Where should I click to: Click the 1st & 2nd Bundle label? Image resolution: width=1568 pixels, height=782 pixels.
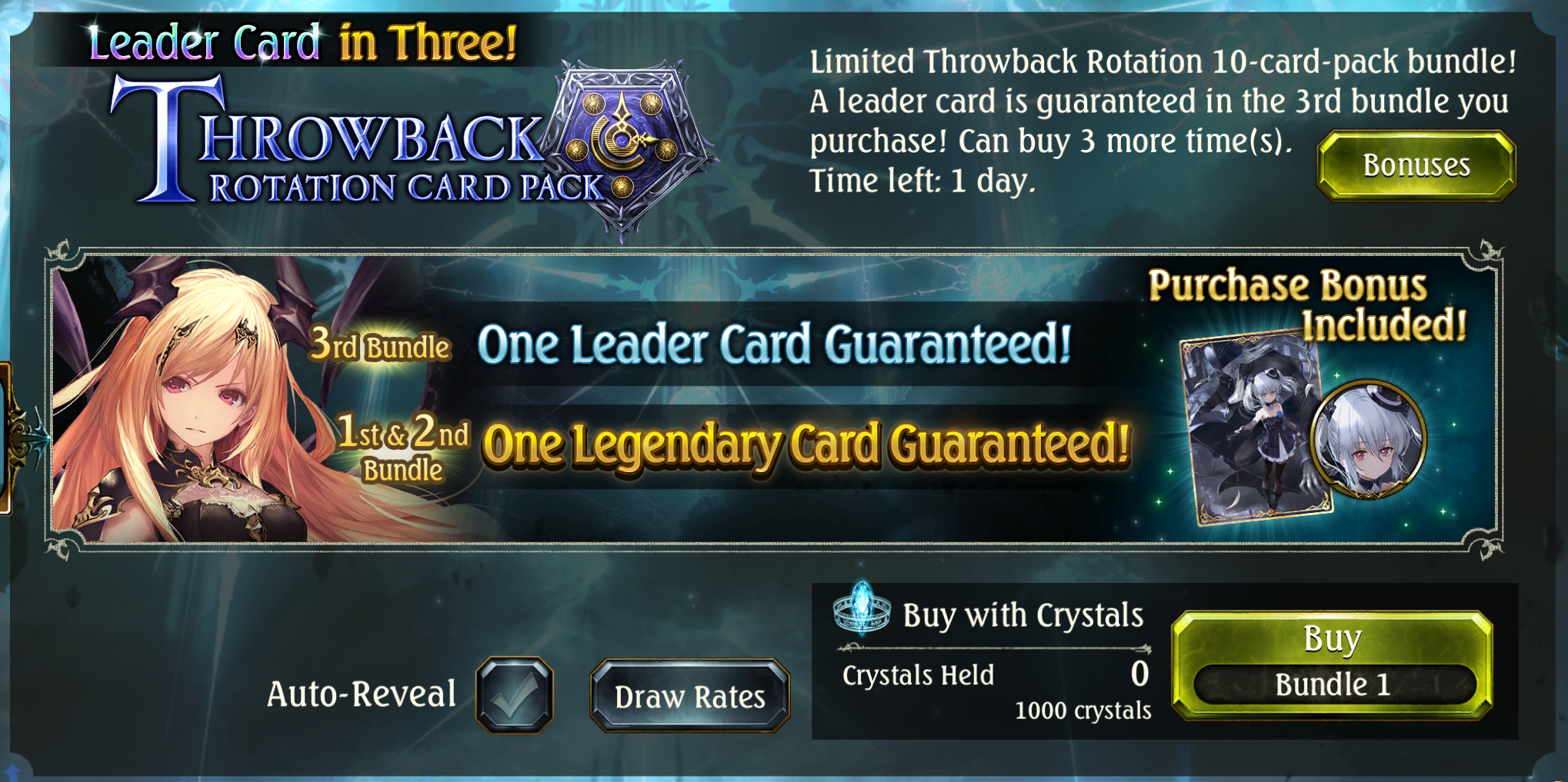point(403,448)
